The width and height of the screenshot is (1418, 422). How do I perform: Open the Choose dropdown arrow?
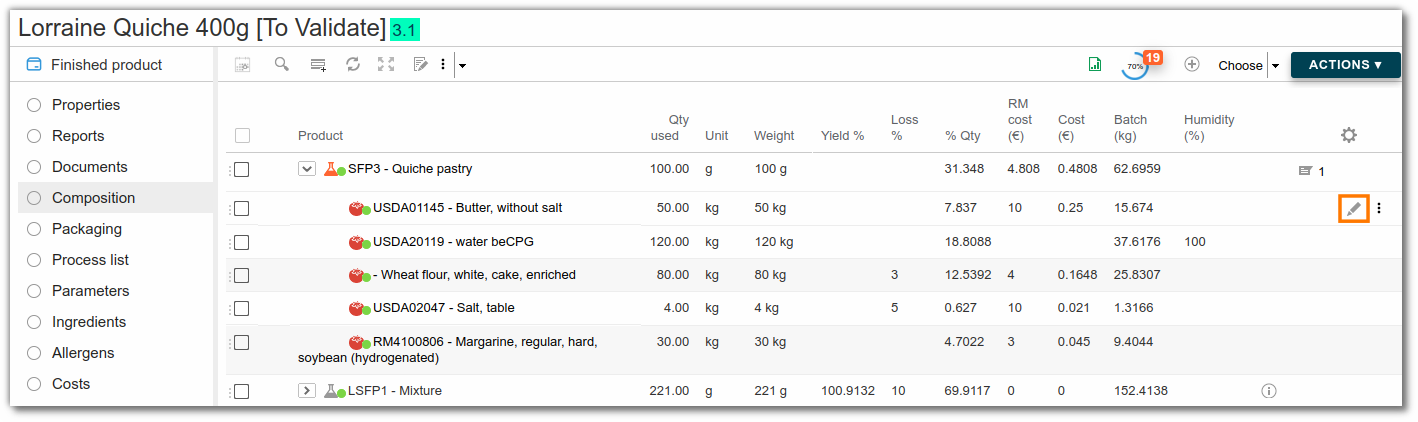tap(1275, 66)
